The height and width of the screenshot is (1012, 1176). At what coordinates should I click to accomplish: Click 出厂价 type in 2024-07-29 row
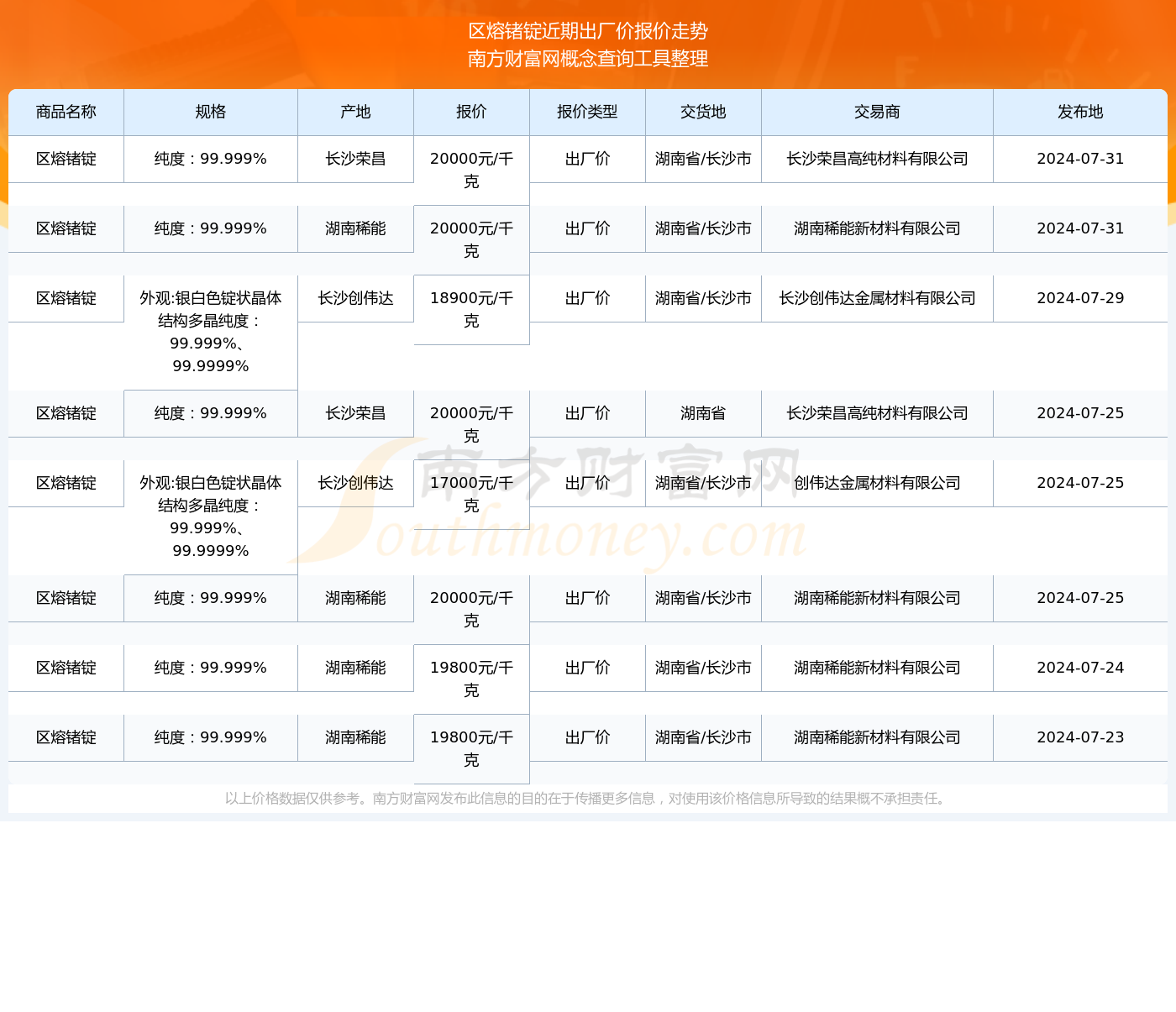click(588, 299)
